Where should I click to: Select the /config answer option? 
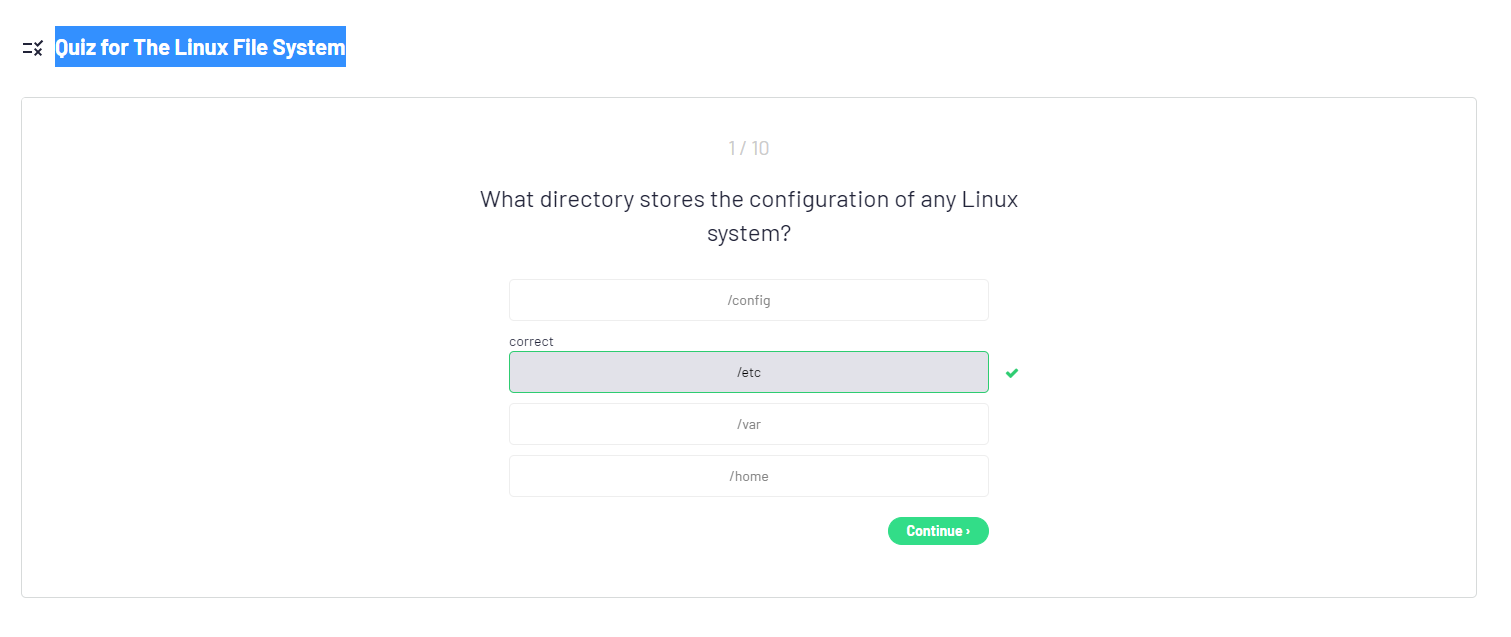pyautogui.click(x=748, y=300)
